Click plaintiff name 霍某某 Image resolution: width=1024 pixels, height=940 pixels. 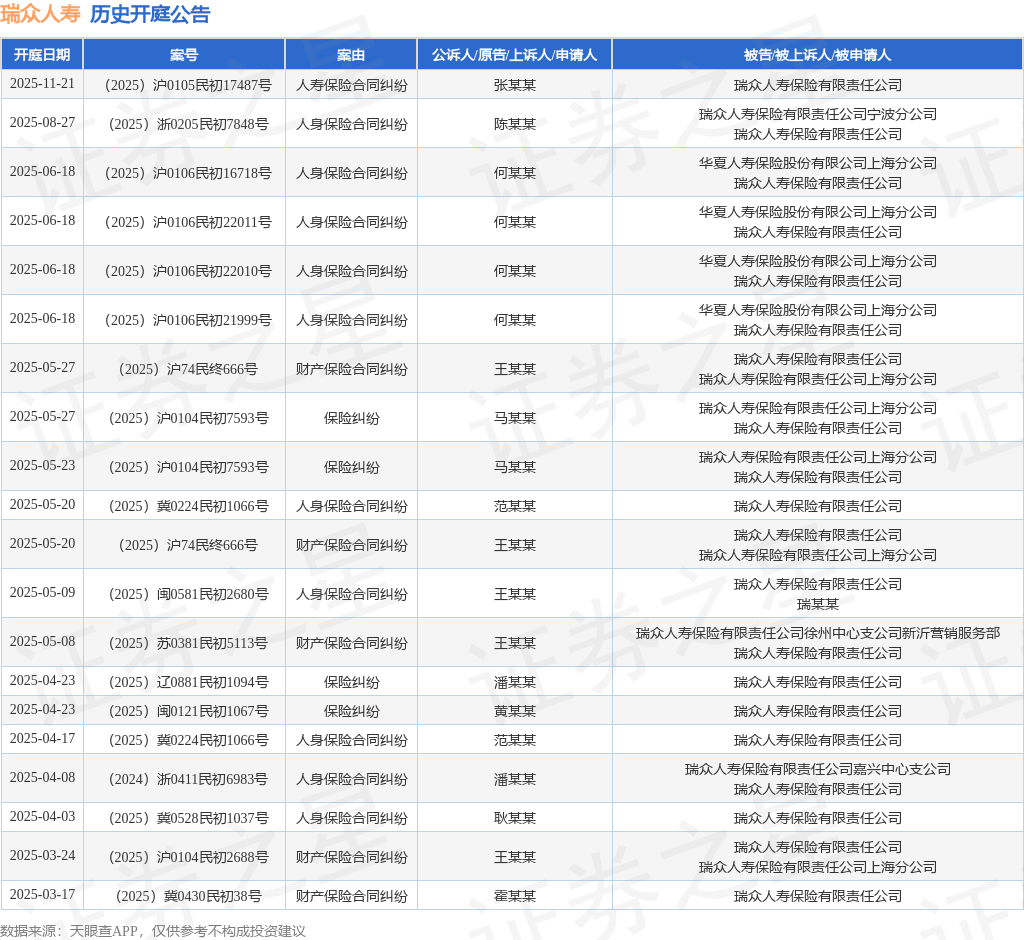pyautogui.click(x=515, y=896)
